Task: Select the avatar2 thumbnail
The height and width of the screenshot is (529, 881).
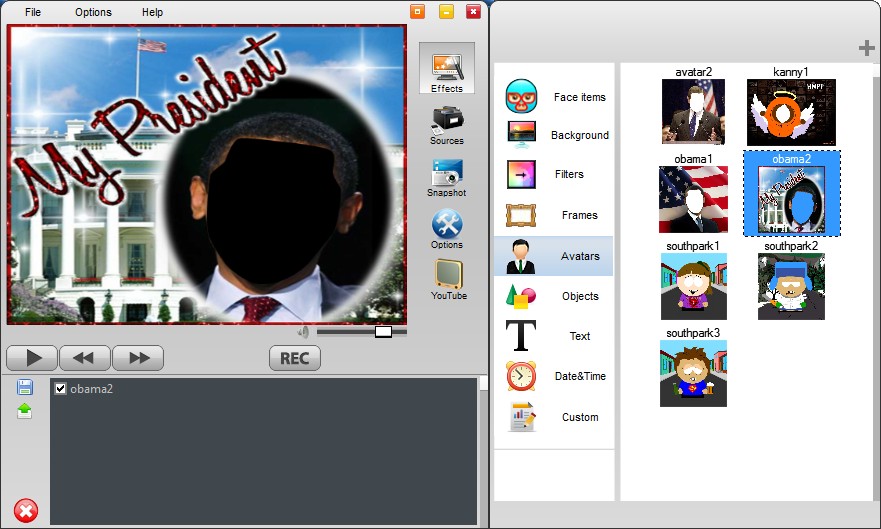Action: pyautogui.click(x=693, y=111)
